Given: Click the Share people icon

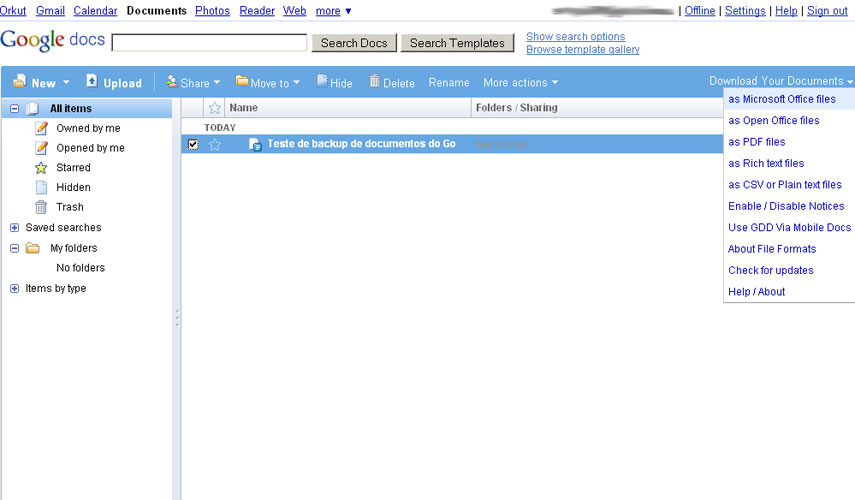Looking at the screenshot, I should coord(172,81).
